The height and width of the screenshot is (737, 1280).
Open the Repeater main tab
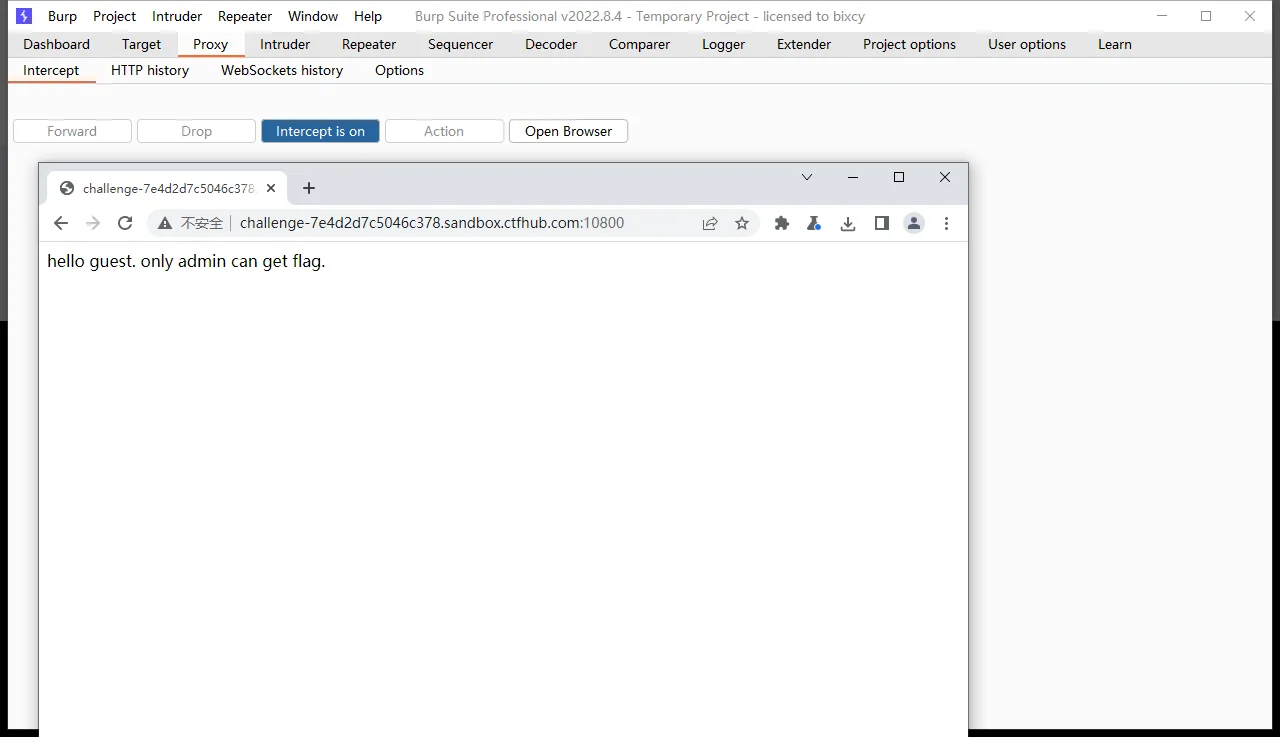[369, 44]
